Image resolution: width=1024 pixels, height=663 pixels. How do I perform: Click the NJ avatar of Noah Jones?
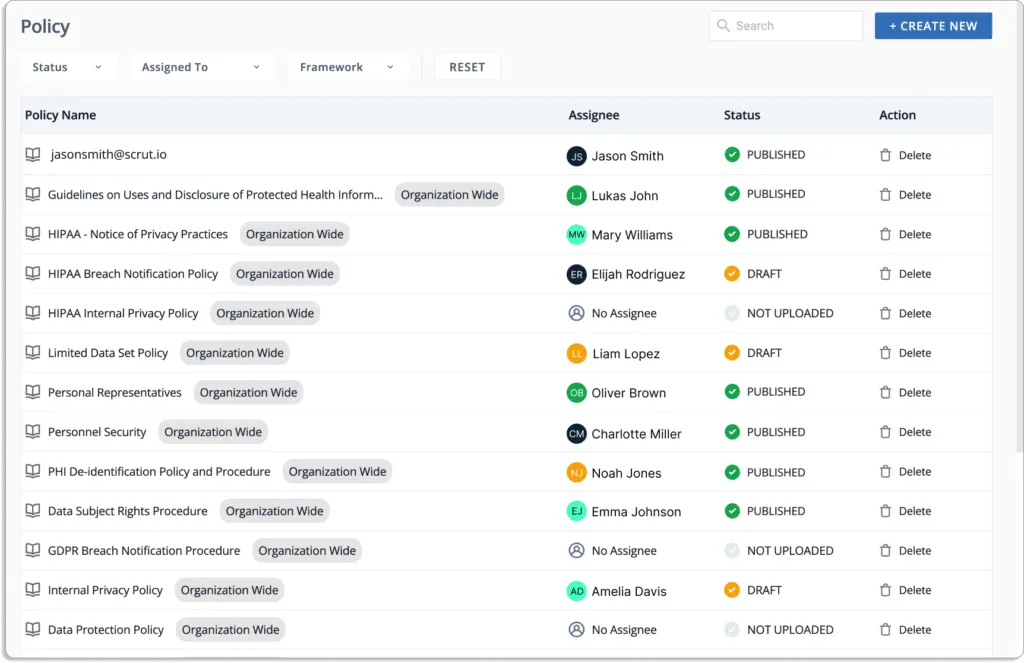tap(577, 472)
